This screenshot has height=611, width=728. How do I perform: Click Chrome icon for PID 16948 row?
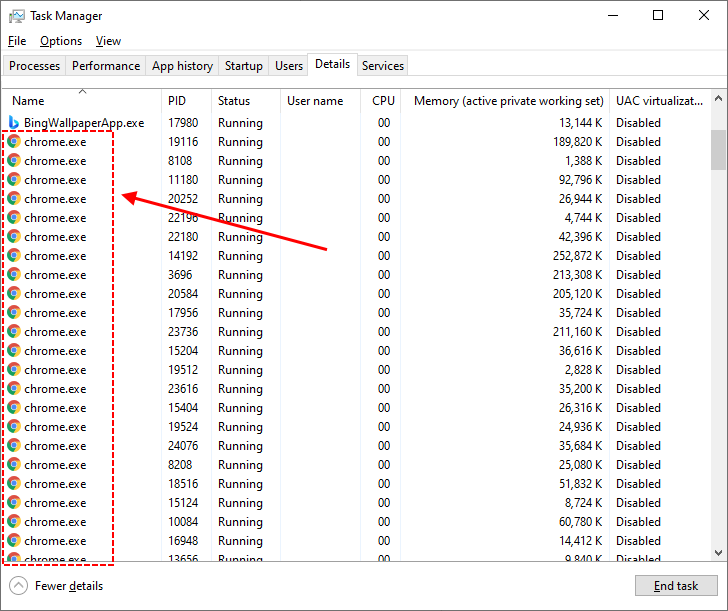pos(14,541)
